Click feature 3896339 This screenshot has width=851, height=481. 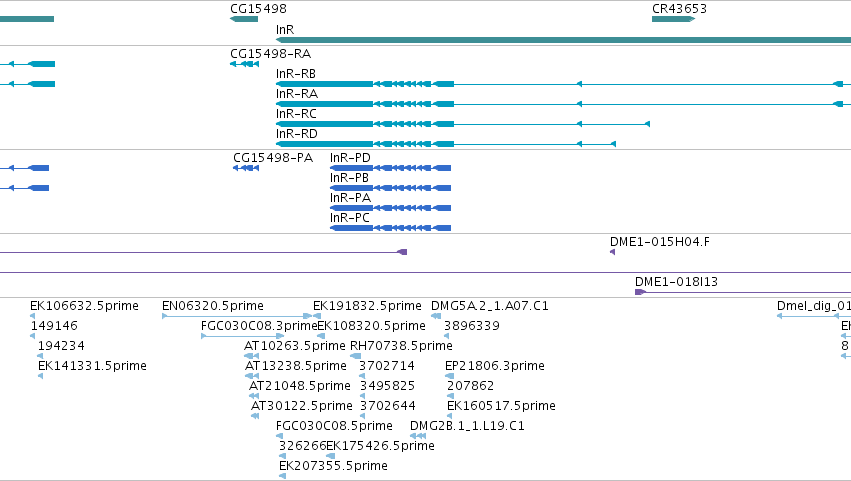[472, 326]
